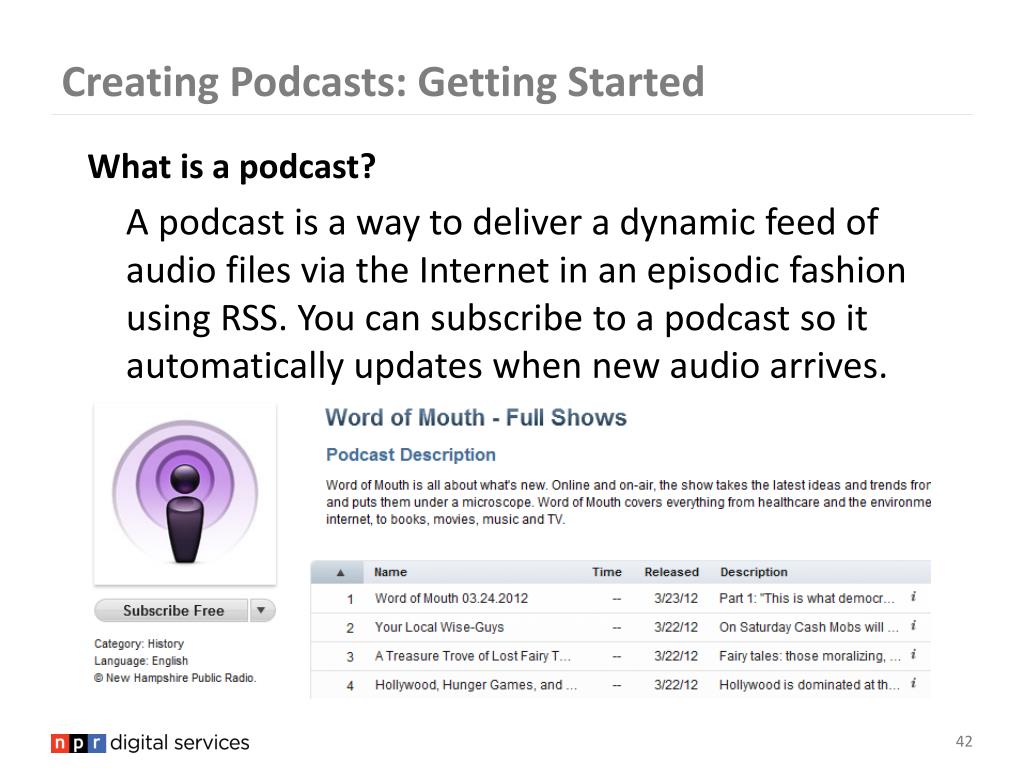Select A Treasure Trove of Lost Fairy Tales episode
This screenshot has height=768, width=1024.
click(473, 657)
